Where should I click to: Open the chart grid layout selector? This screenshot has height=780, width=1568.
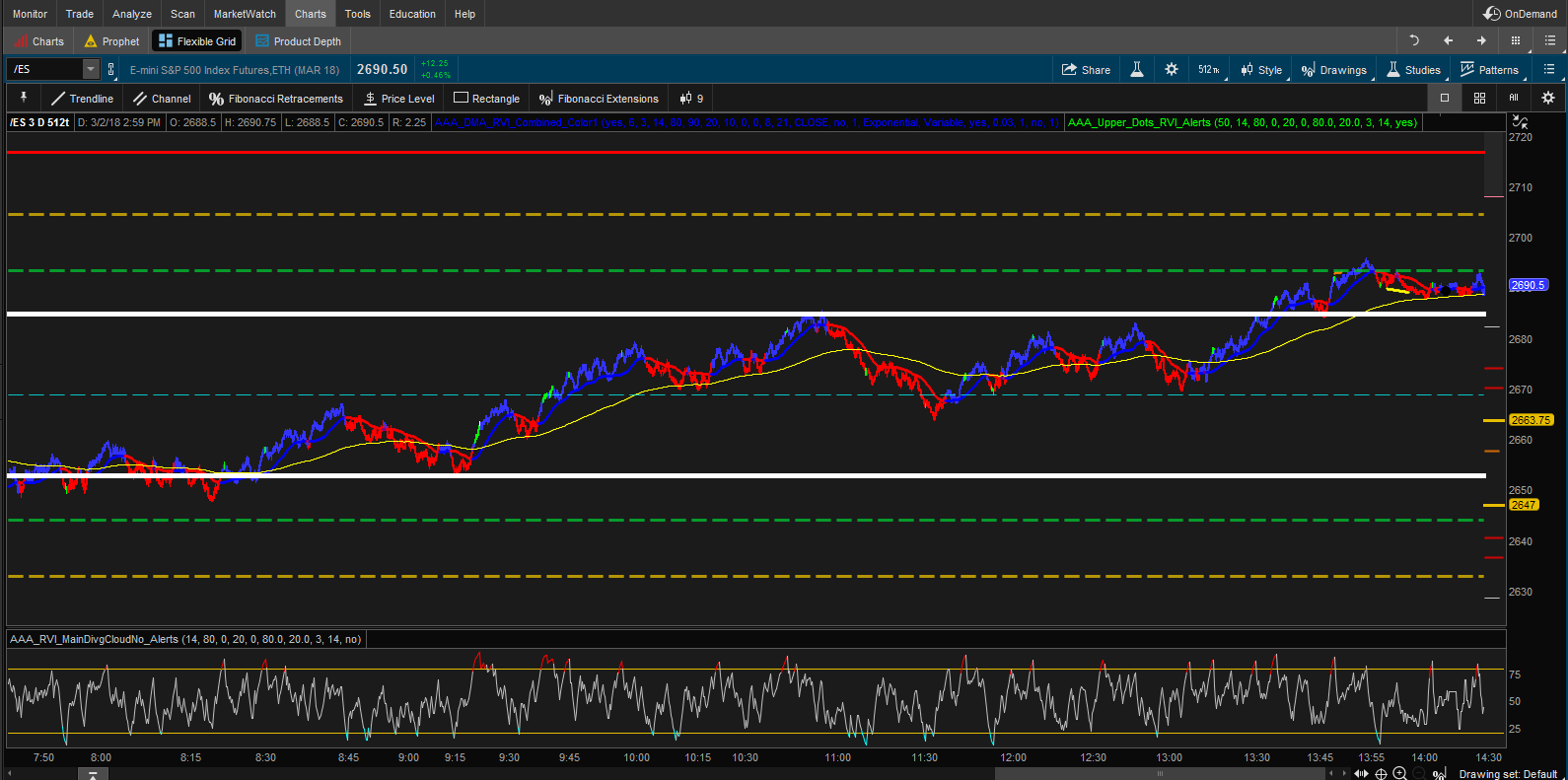(x=1516, y=40)
